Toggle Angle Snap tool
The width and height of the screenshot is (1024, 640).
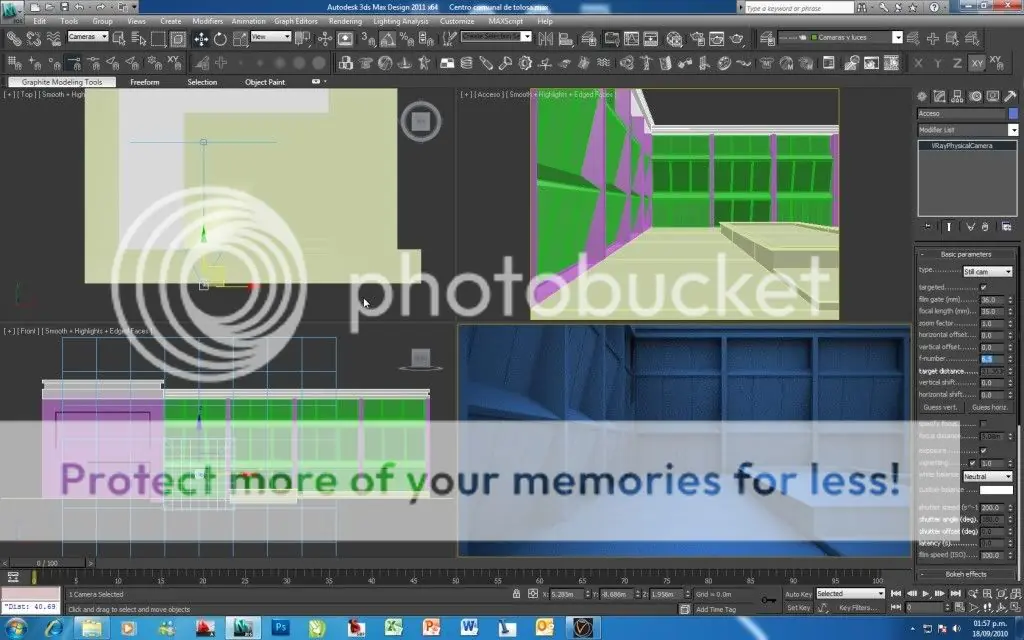point(388,39)
